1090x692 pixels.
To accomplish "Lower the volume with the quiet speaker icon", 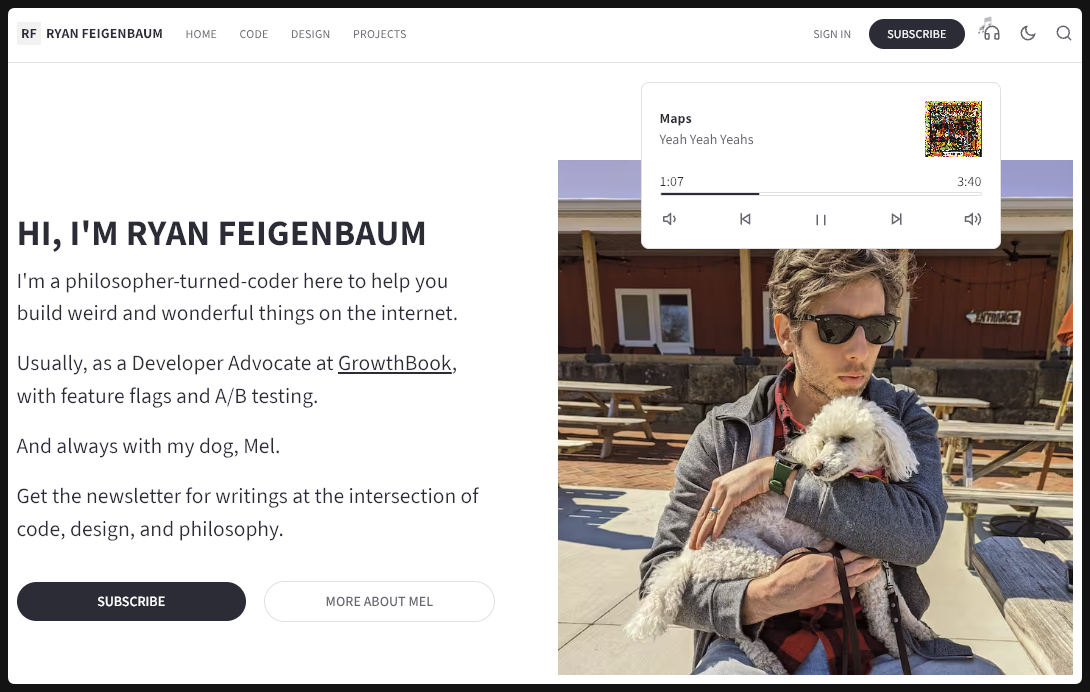I will click(x=669, y=219).
